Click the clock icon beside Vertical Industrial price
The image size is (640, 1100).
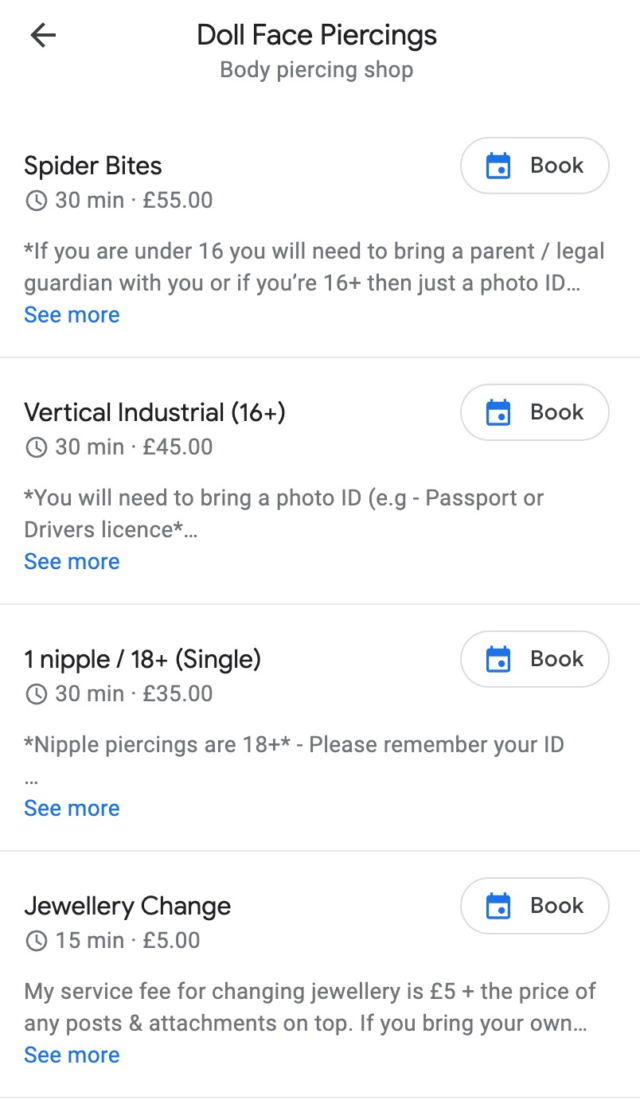(35, 447)
